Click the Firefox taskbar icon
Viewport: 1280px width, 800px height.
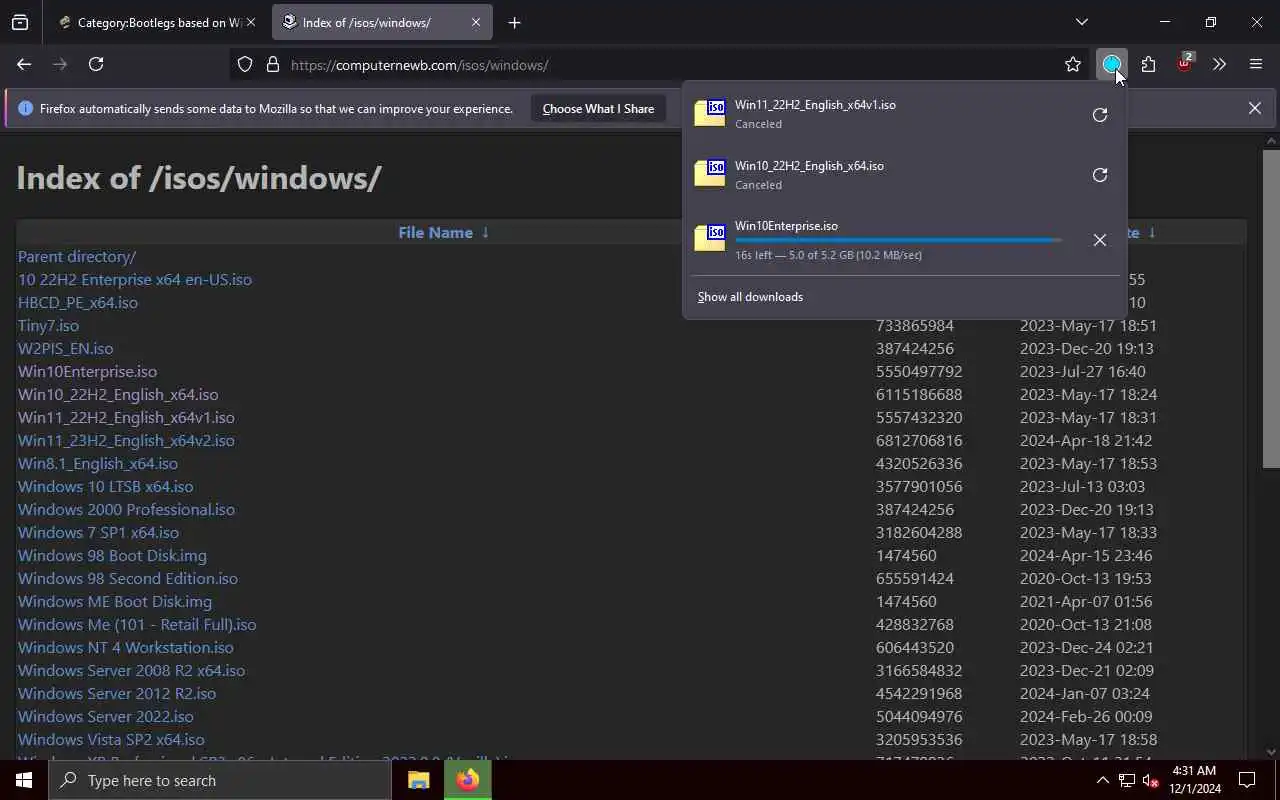467,780
